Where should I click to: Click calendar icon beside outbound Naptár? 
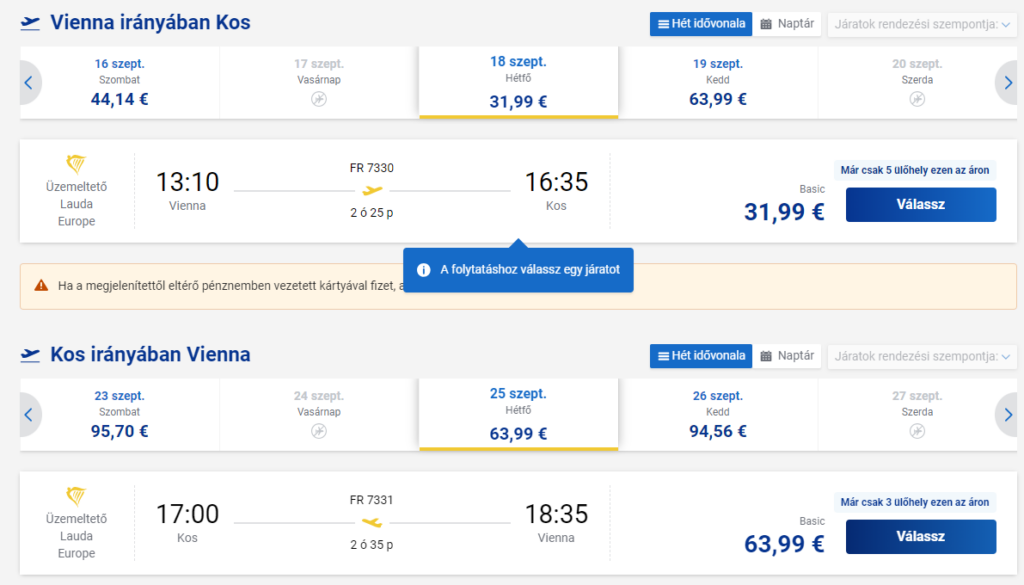coord(766,24)
